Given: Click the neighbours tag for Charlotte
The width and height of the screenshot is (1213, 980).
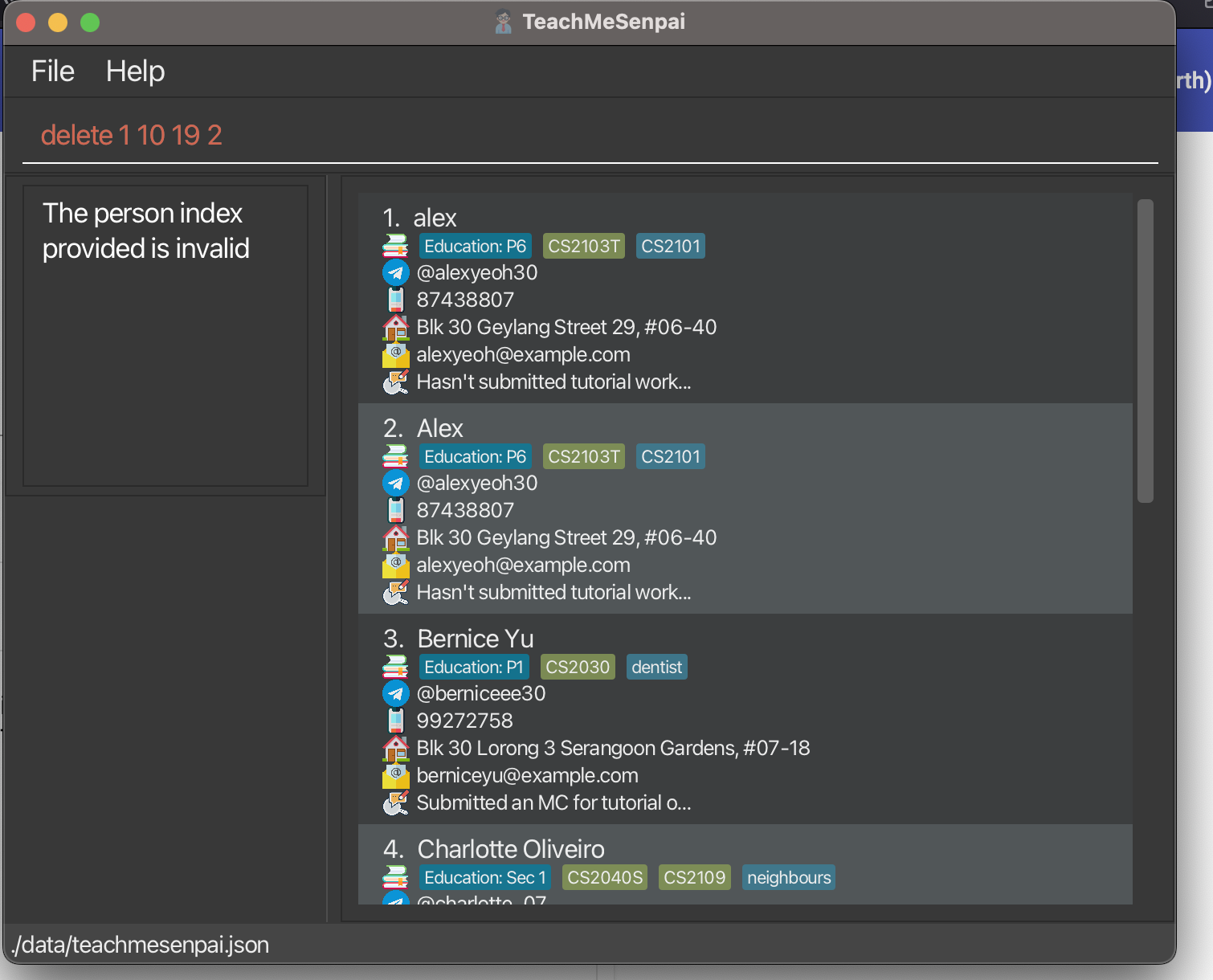Looking at the screenshot, I should click(789, 877).
